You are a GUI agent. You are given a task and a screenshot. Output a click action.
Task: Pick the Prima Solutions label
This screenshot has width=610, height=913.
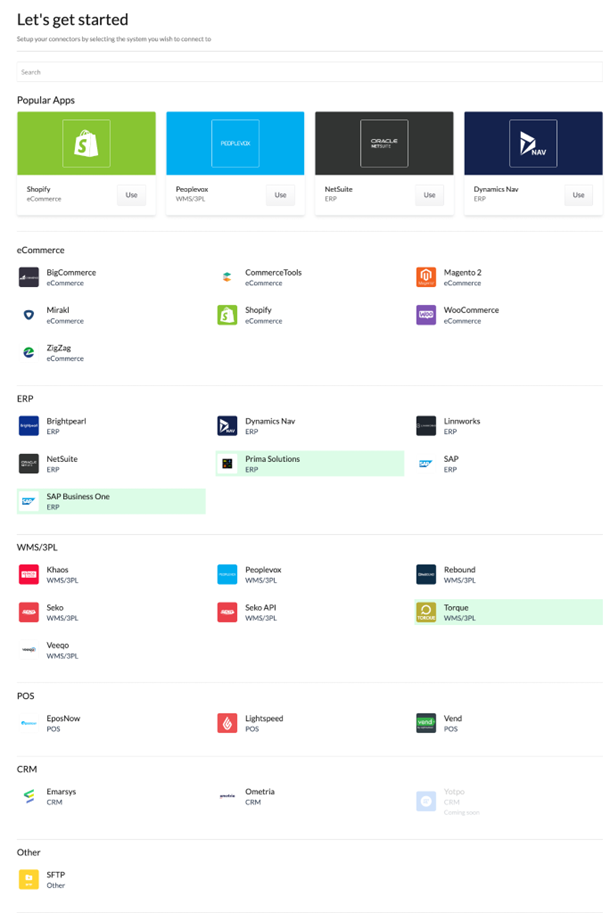pyautogui.click(x=272, y=459)
